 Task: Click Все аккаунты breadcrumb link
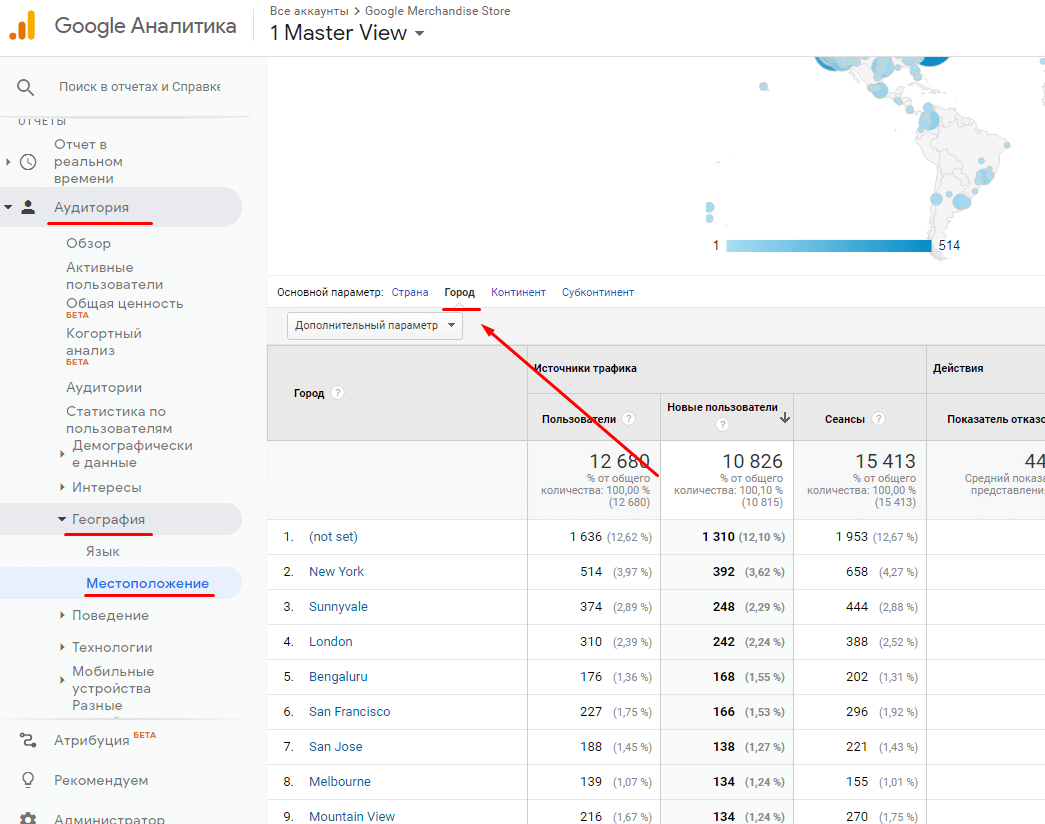pos(309,11)
